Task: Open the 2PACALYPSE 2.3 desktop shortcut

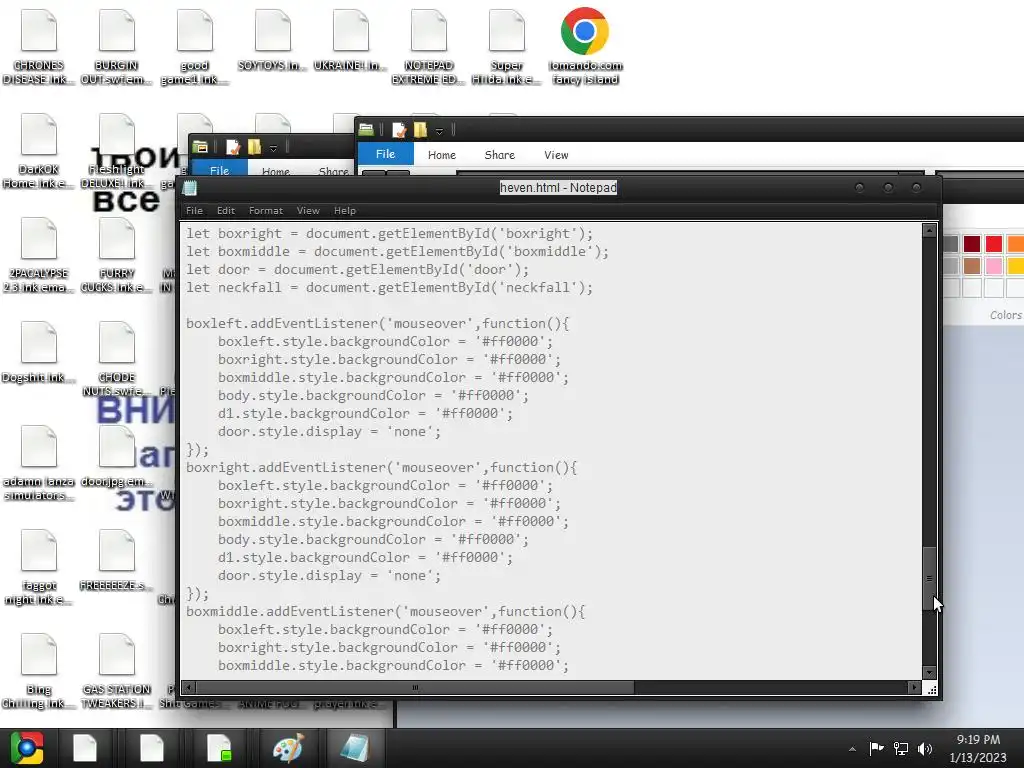Action: (39, 255)
